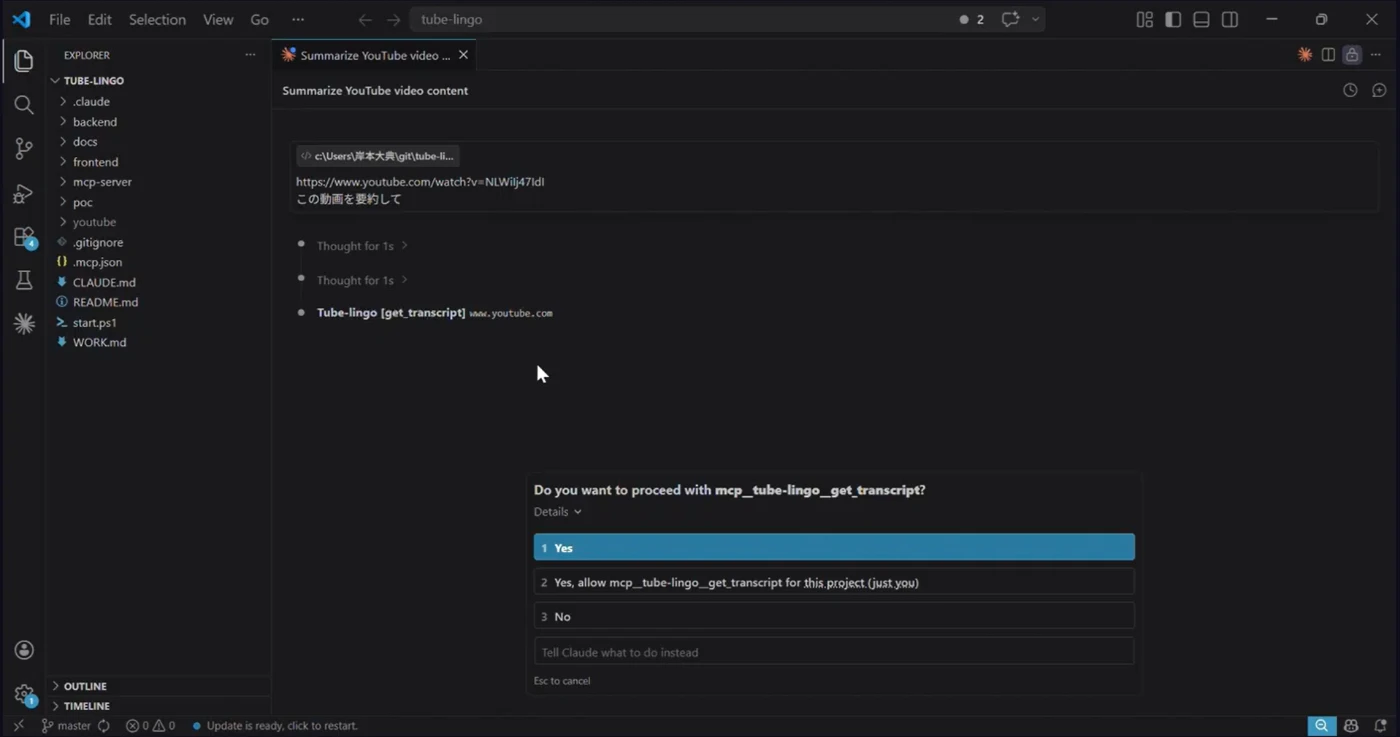Open the Claude Code sidebar icon

[x=24, y=324]
